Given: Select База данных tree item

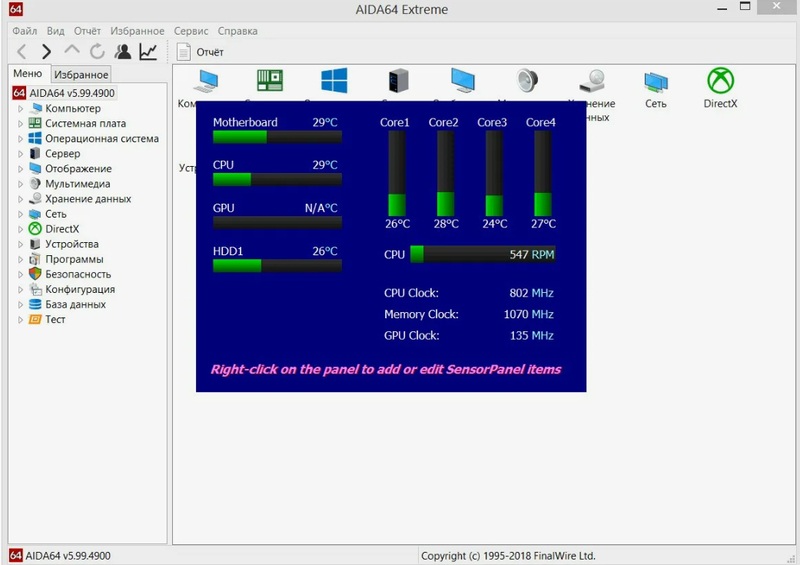Looking at the screenshot, I should click(76, 304).
